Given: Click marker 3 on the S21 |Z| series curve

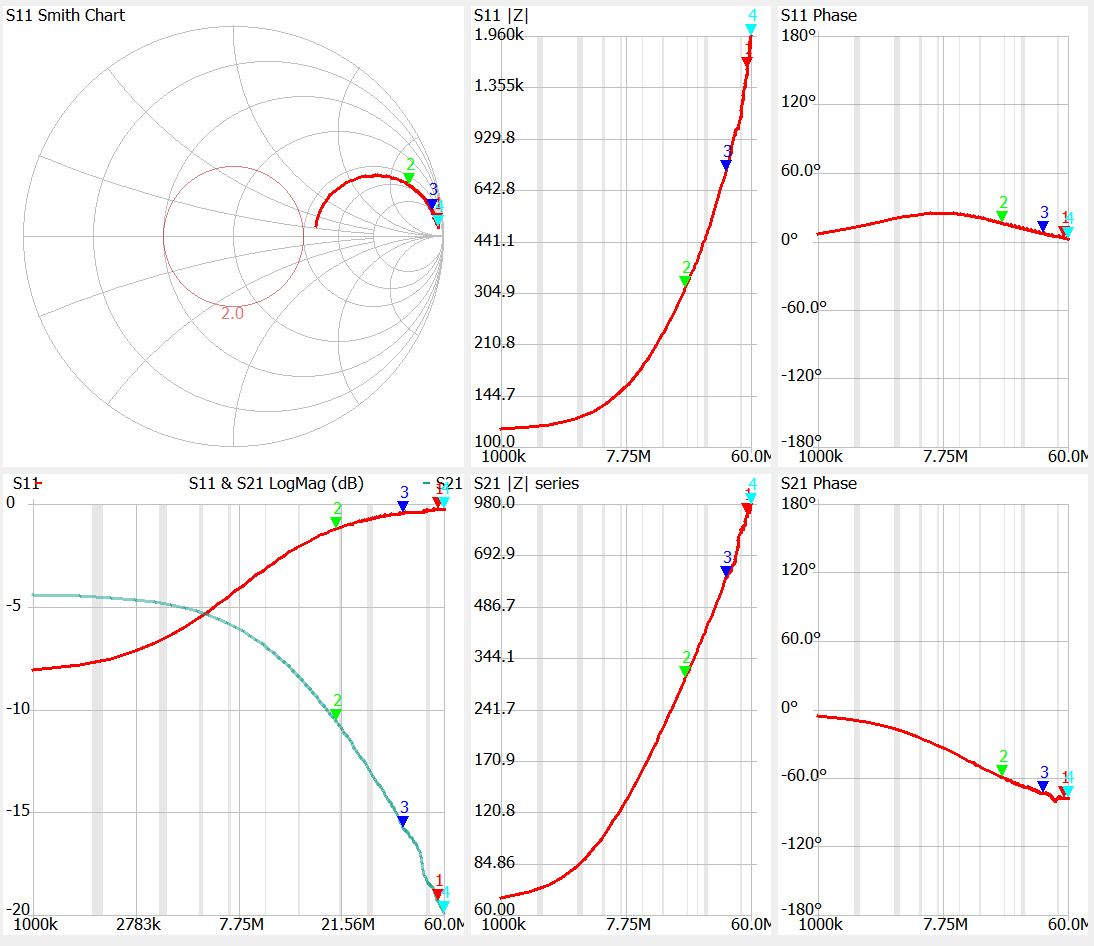Looking at the screenshot, I should [727, 570].
